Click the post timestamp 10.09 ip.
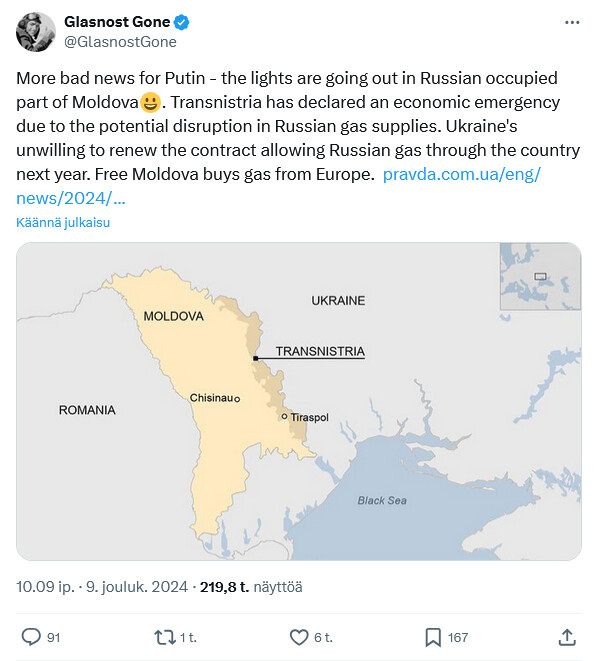 pyautogui.click(x=46, y=587)
